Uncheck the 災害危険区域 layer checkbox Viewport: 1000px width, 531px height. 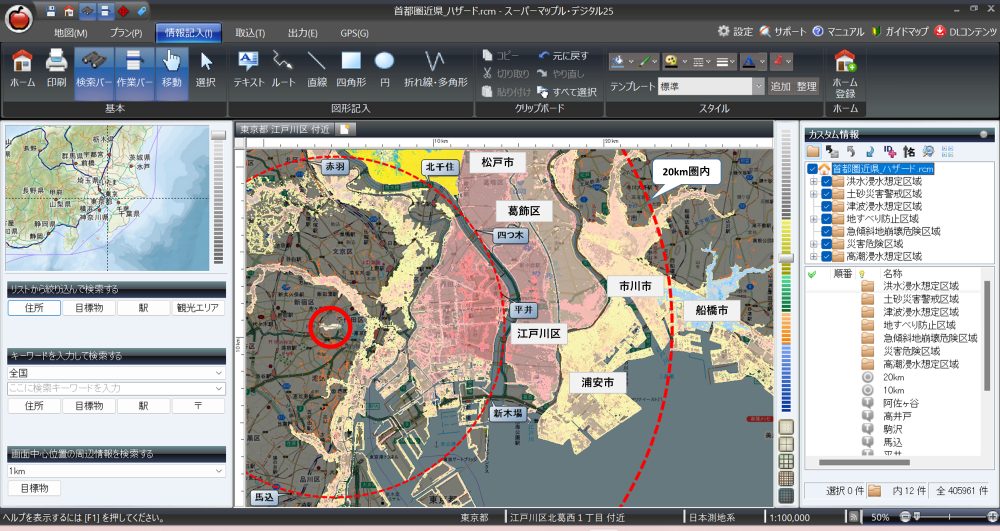point(826,243)
